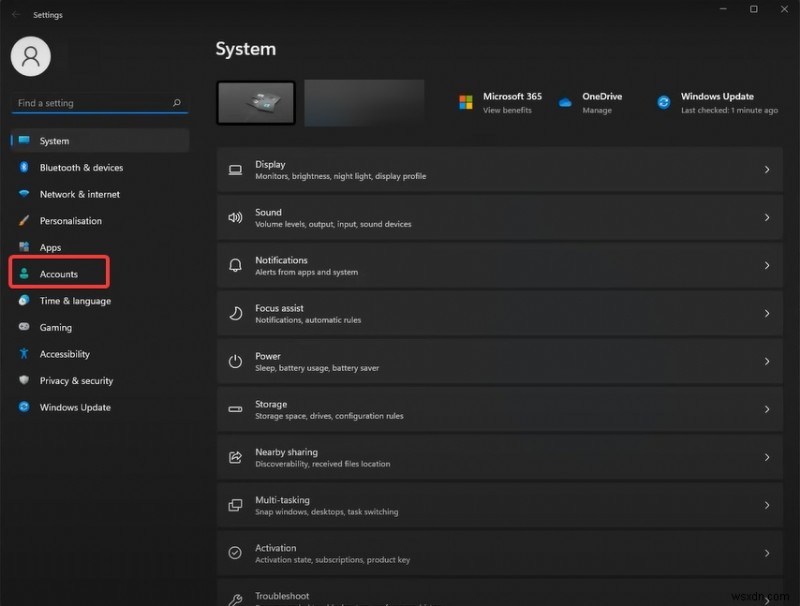The image size is (800, 606).
Task: Click the Nearby sharing icon
Action: [x=236, y=457]
